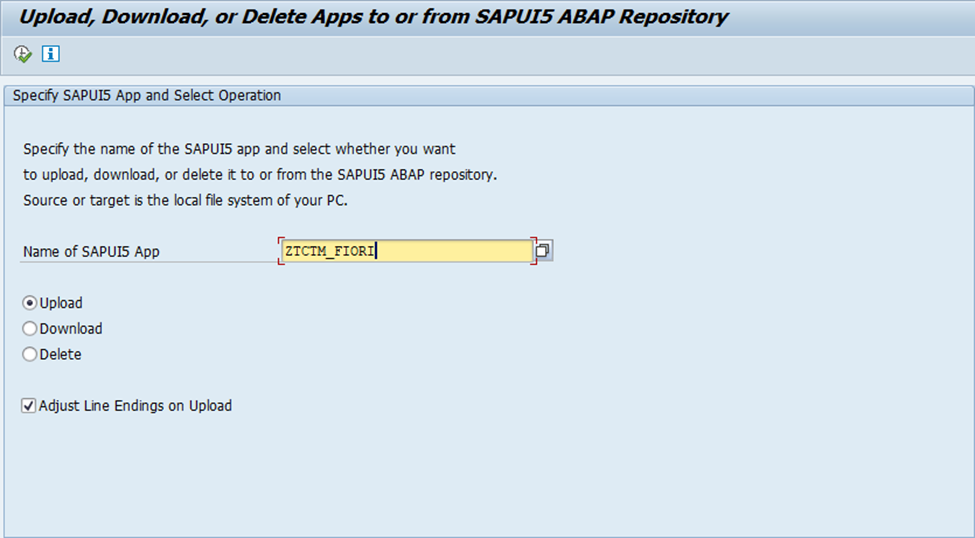This screenshot has width=975, height=538.
Task: Select the Delete radio button
Action: pos(30,354)
